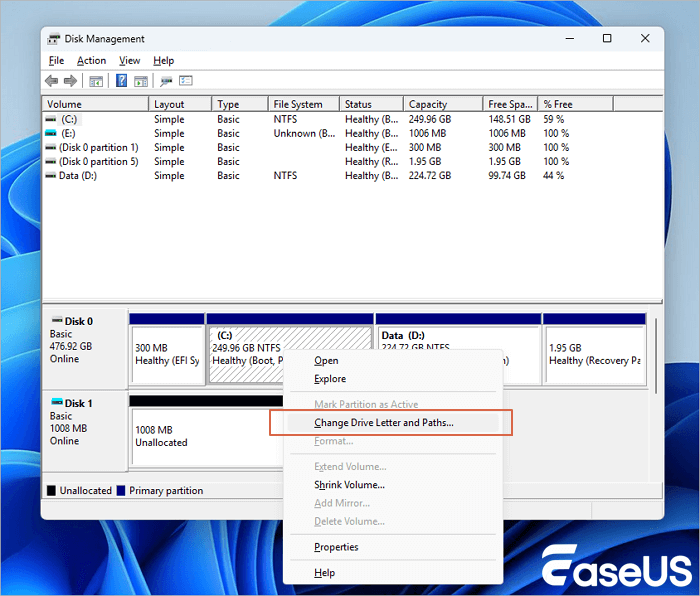Open the Action menu
700x596 pixels.
point(91,61)
